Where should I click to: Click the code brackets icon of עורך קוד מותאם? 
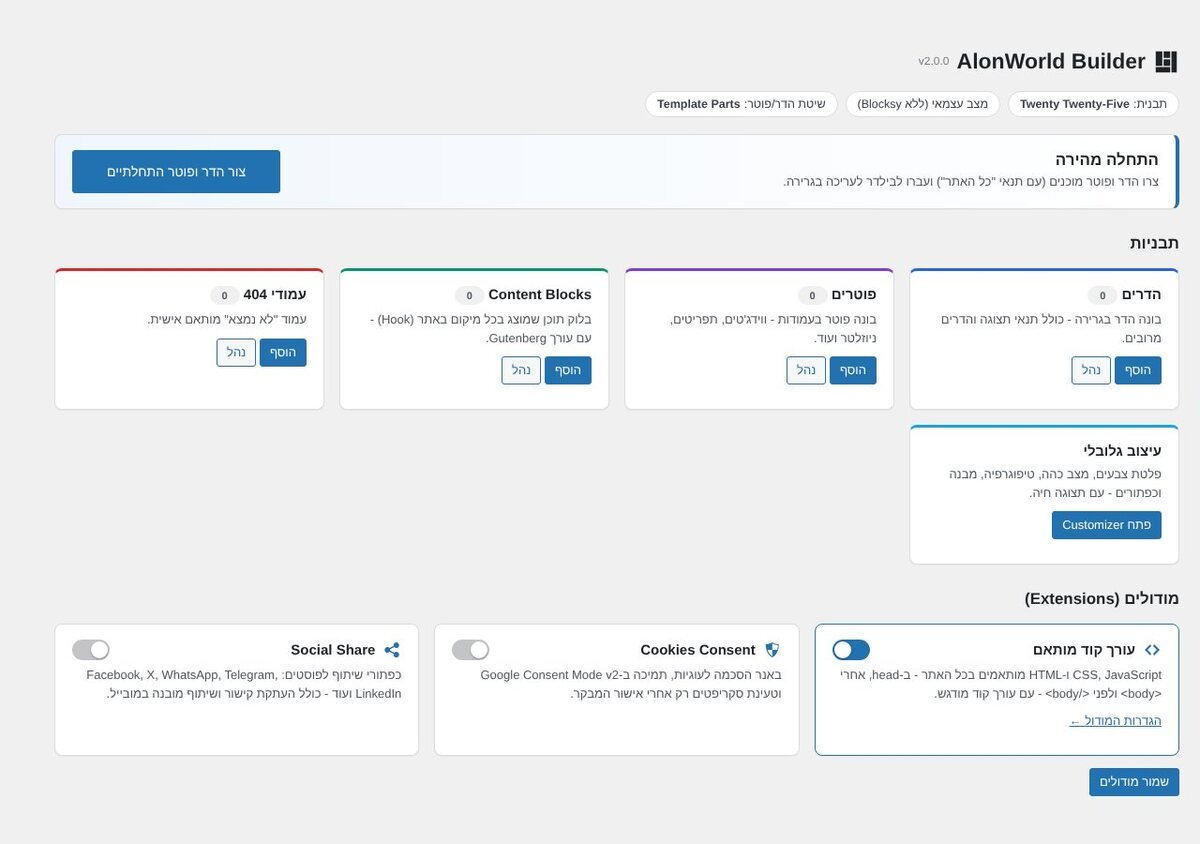coord(1152,650)
